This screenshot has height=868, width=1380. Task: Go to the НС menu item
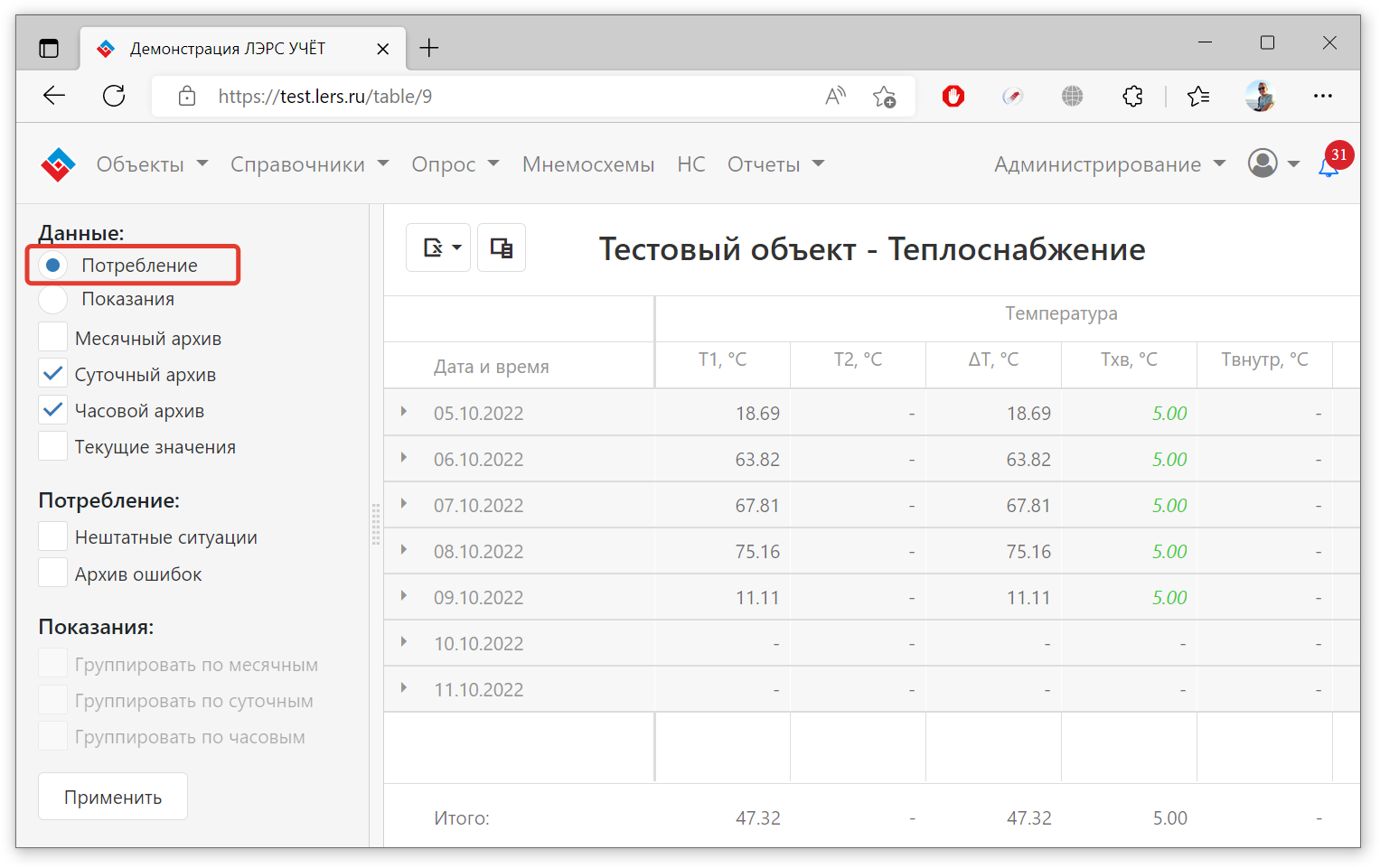(690, 164)
